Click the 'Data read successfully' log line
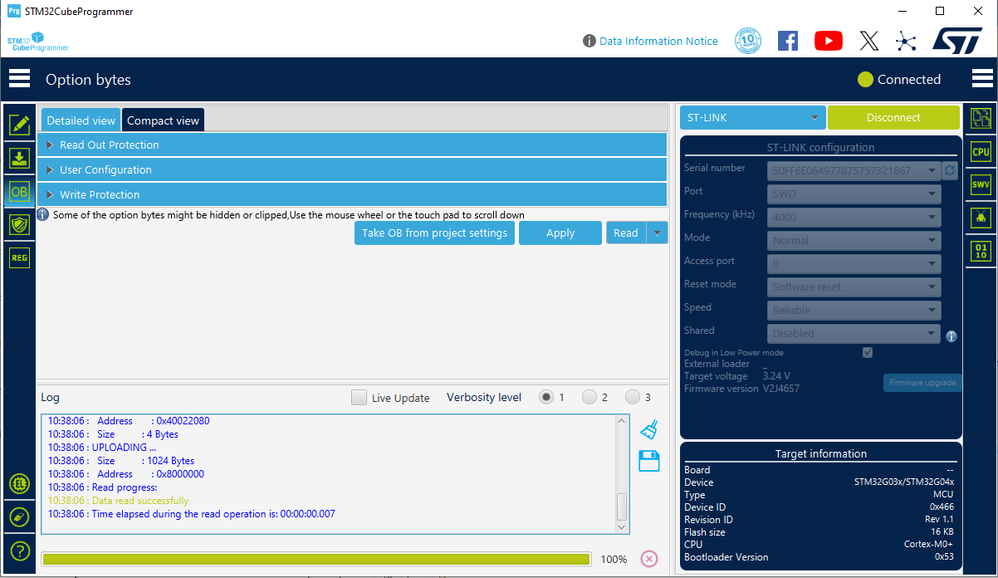Viewport: 998px width, 578px height. 118,500
